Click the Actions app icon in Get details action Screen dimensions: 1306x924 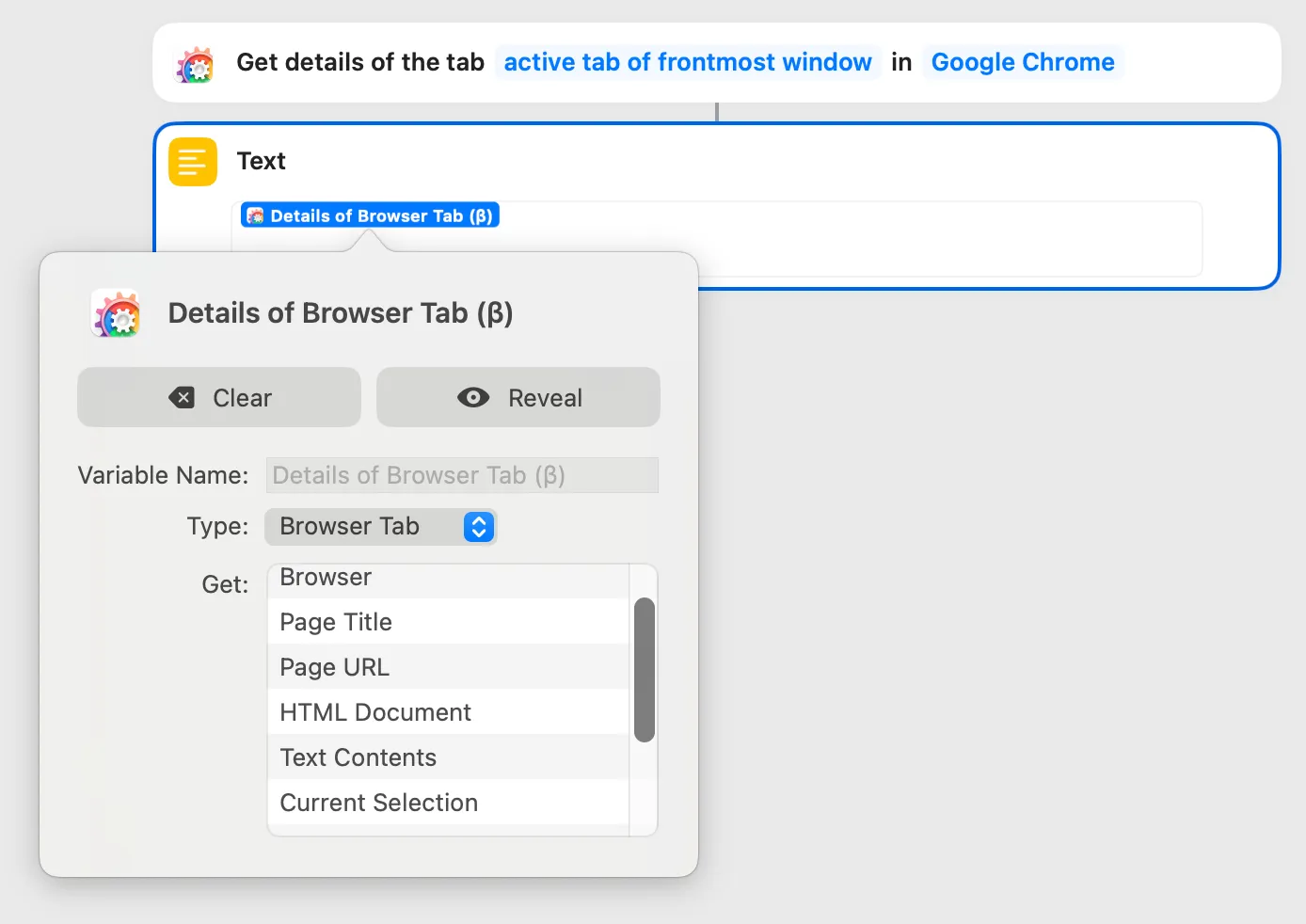coord(196,64)
